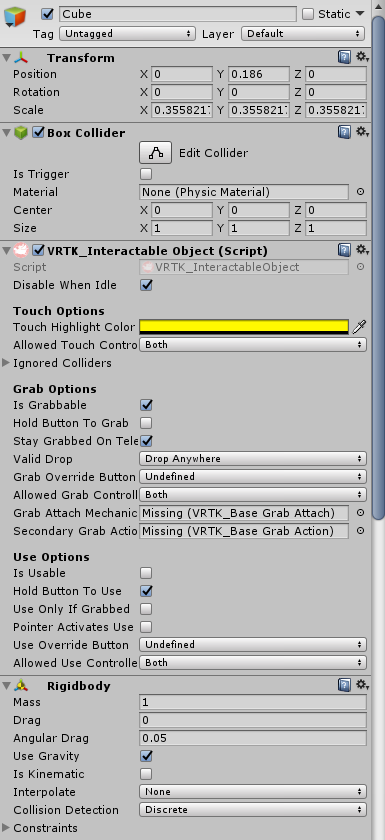This screenshot has width=385, height=840.
Task: Uncheck Use Gravity
Action: (x=146, y=756)
